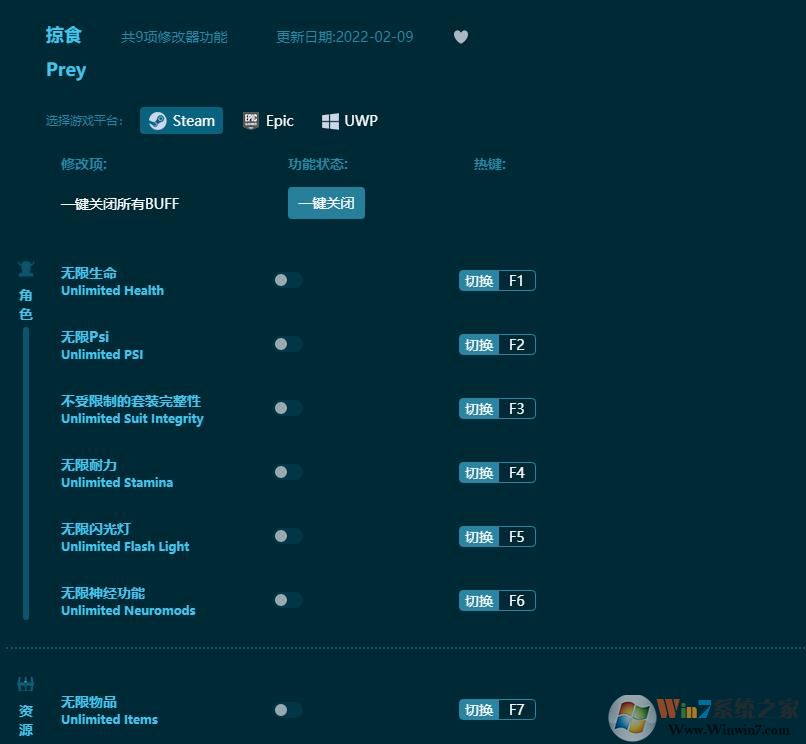Click the 资源 resources sidebar icon
The image size is (806, 744).
pos(26,683)
